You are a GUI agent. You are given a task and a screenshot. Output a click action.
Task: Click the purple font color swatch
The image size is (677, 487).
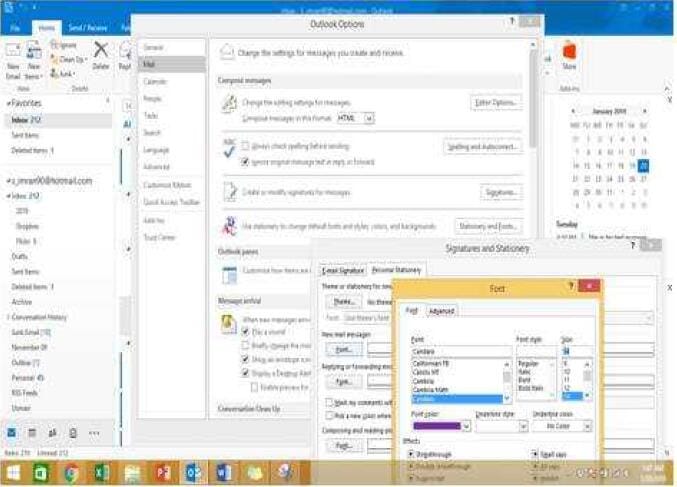pyautogui.click(x=437, y=427)
